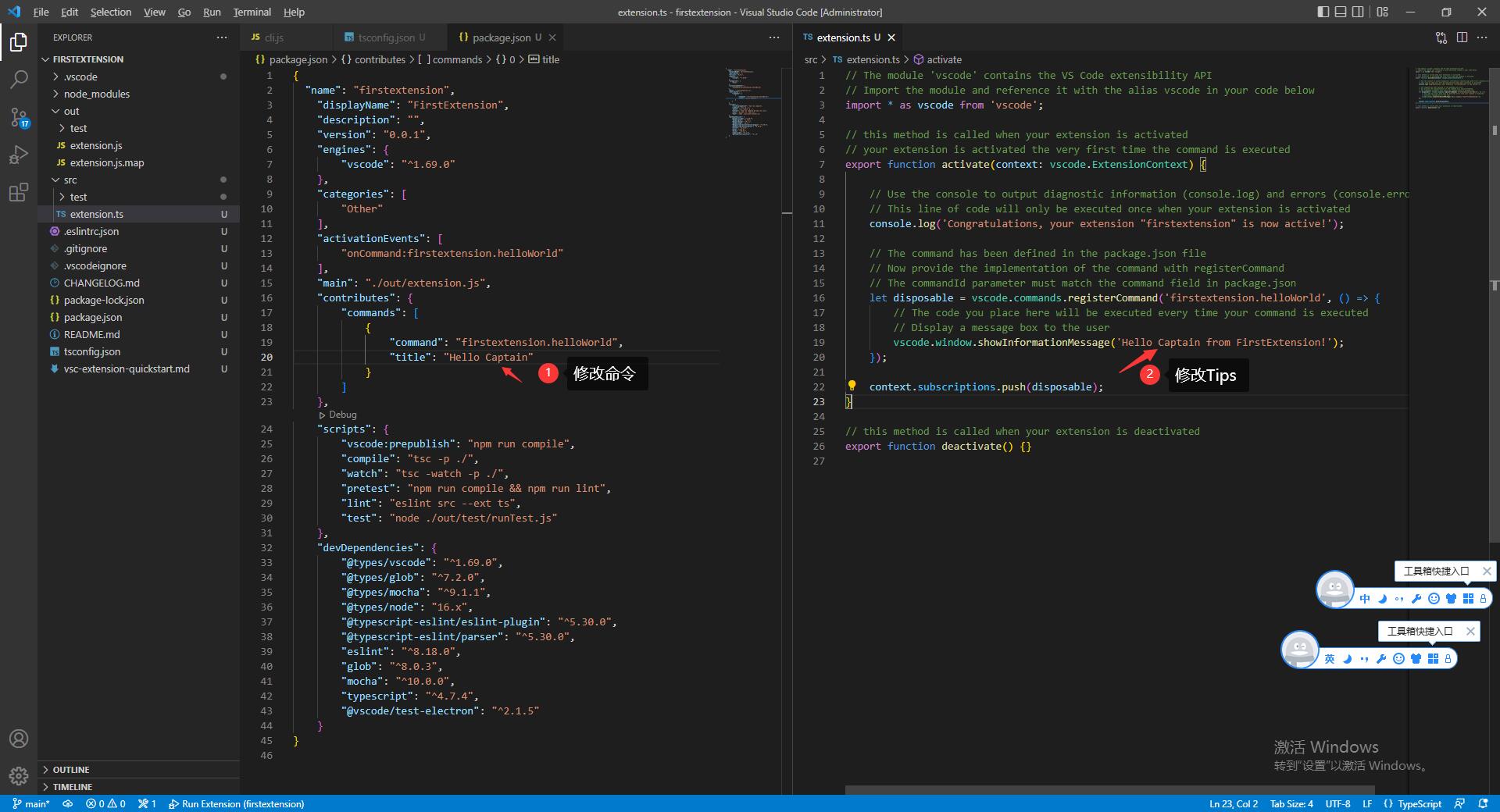
Task: Open the Extensions view
Action: tap(19, 192)
